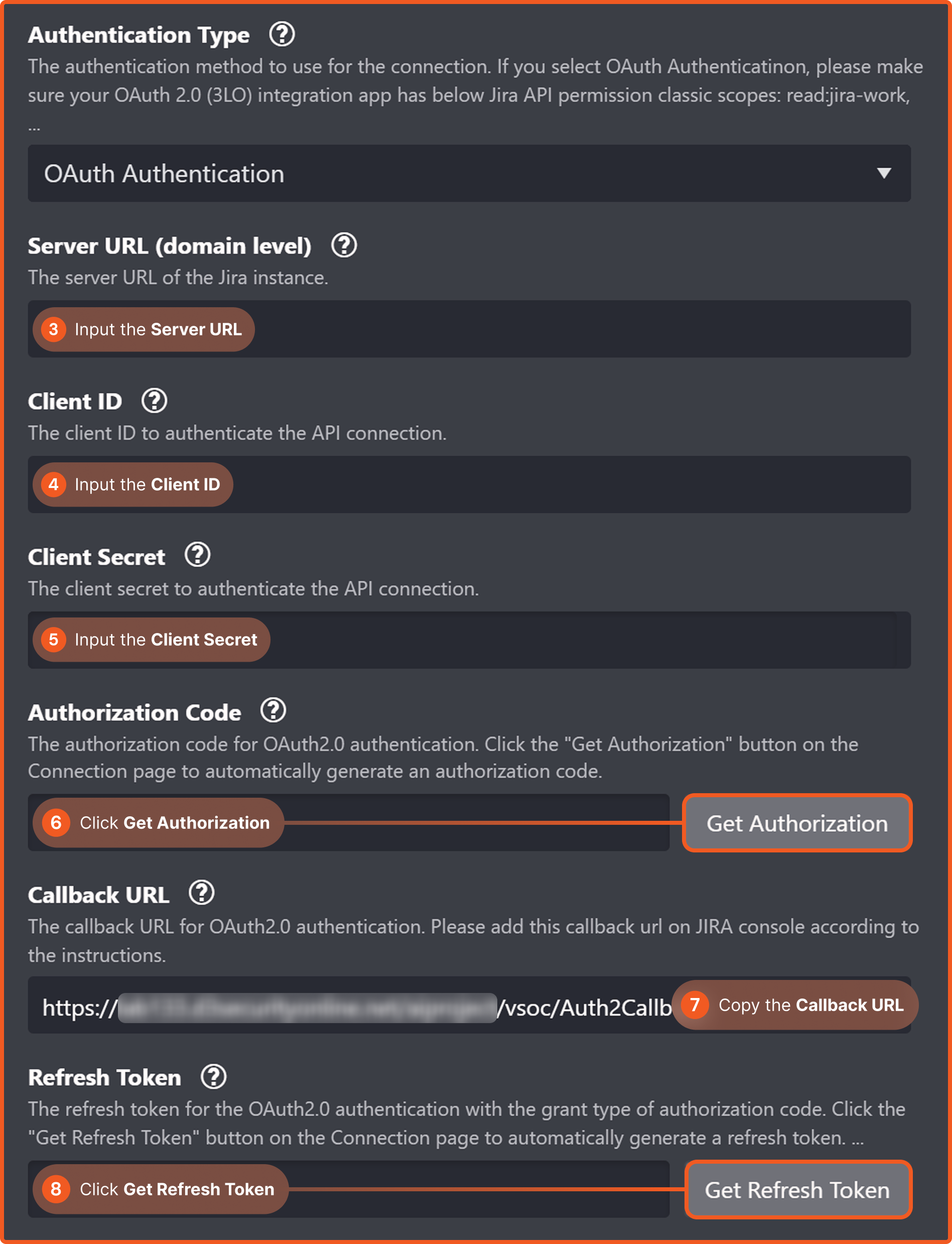This screenshot has width=952, height=1244.
Task: Click the step 7 Copy Callback URL badge
Action: click(794, 1005)
